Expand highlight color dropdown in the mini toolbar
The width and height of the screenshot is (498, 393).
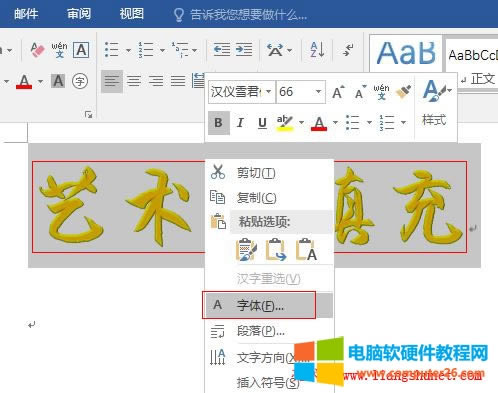[301, 123]
